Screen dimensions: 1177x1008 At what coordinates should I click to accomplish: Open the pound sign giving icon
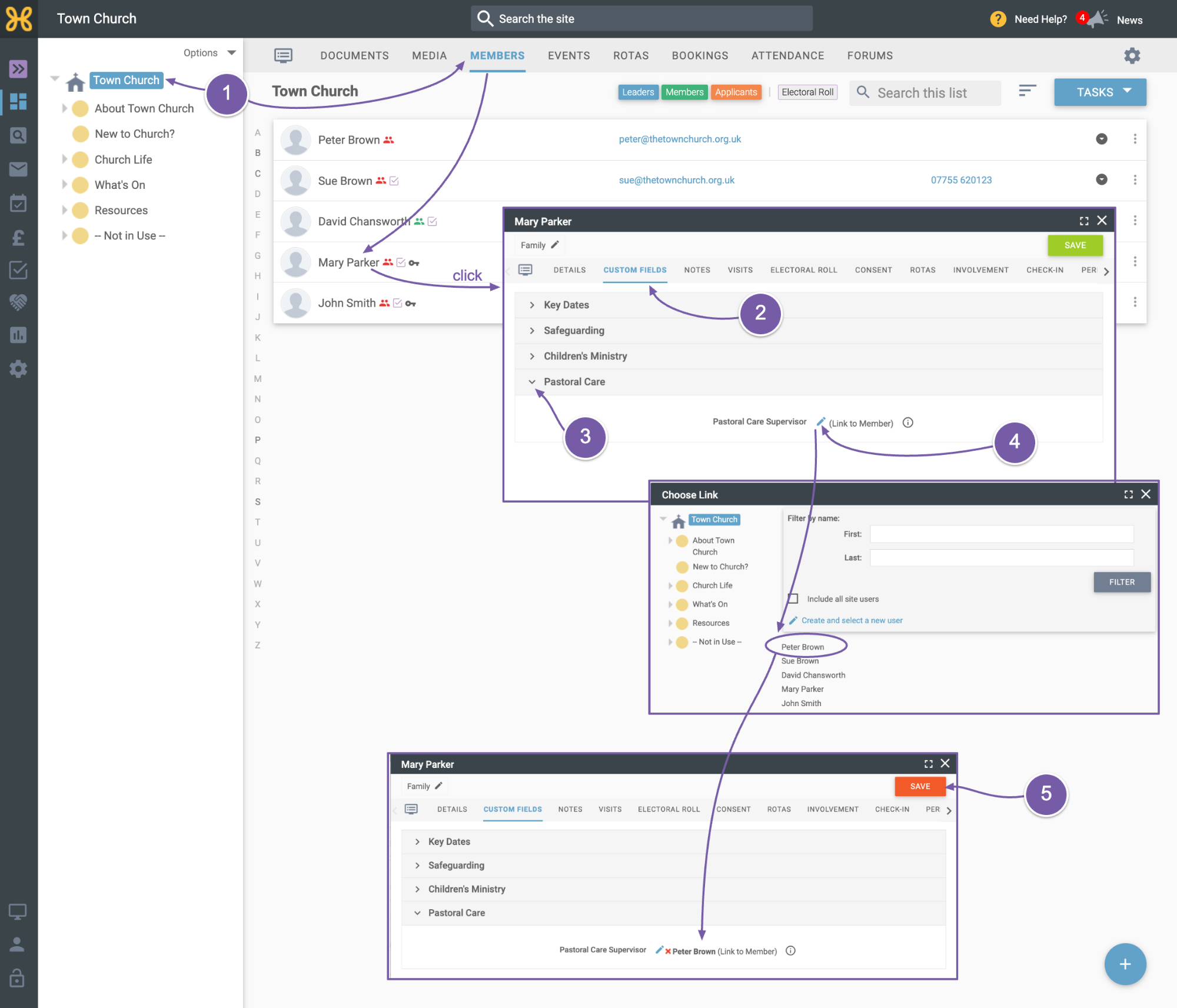[x=18, y=238]
